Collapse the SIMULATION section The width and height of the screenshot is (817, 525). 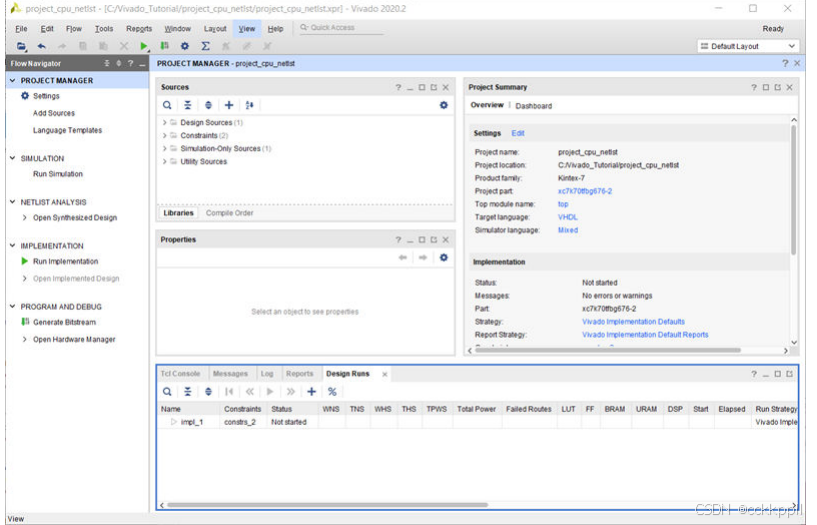point(13,158)
